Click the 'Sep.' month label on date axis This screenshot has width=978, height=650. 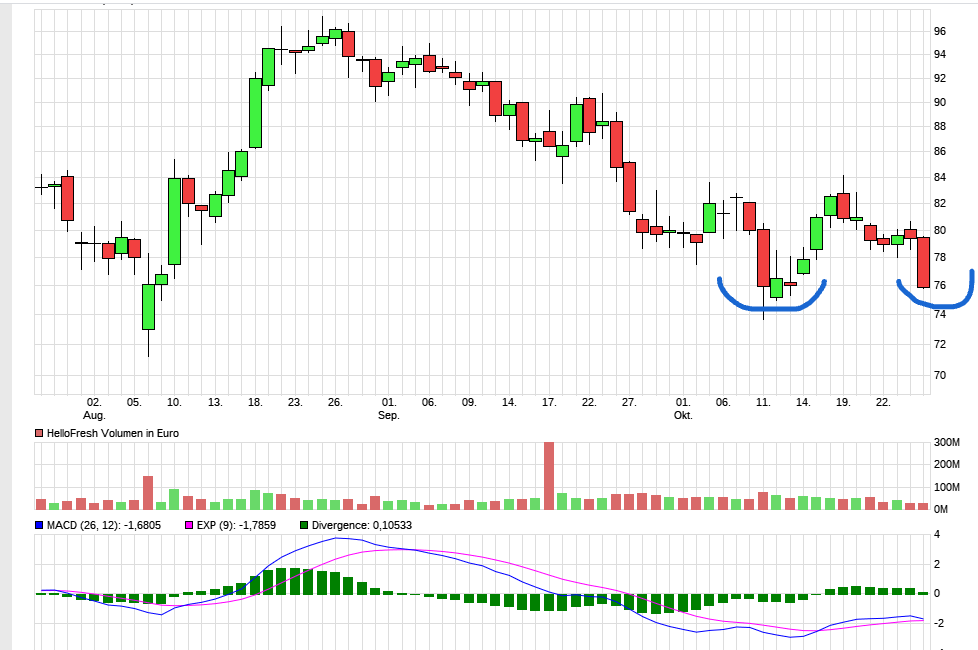[389, 415]
